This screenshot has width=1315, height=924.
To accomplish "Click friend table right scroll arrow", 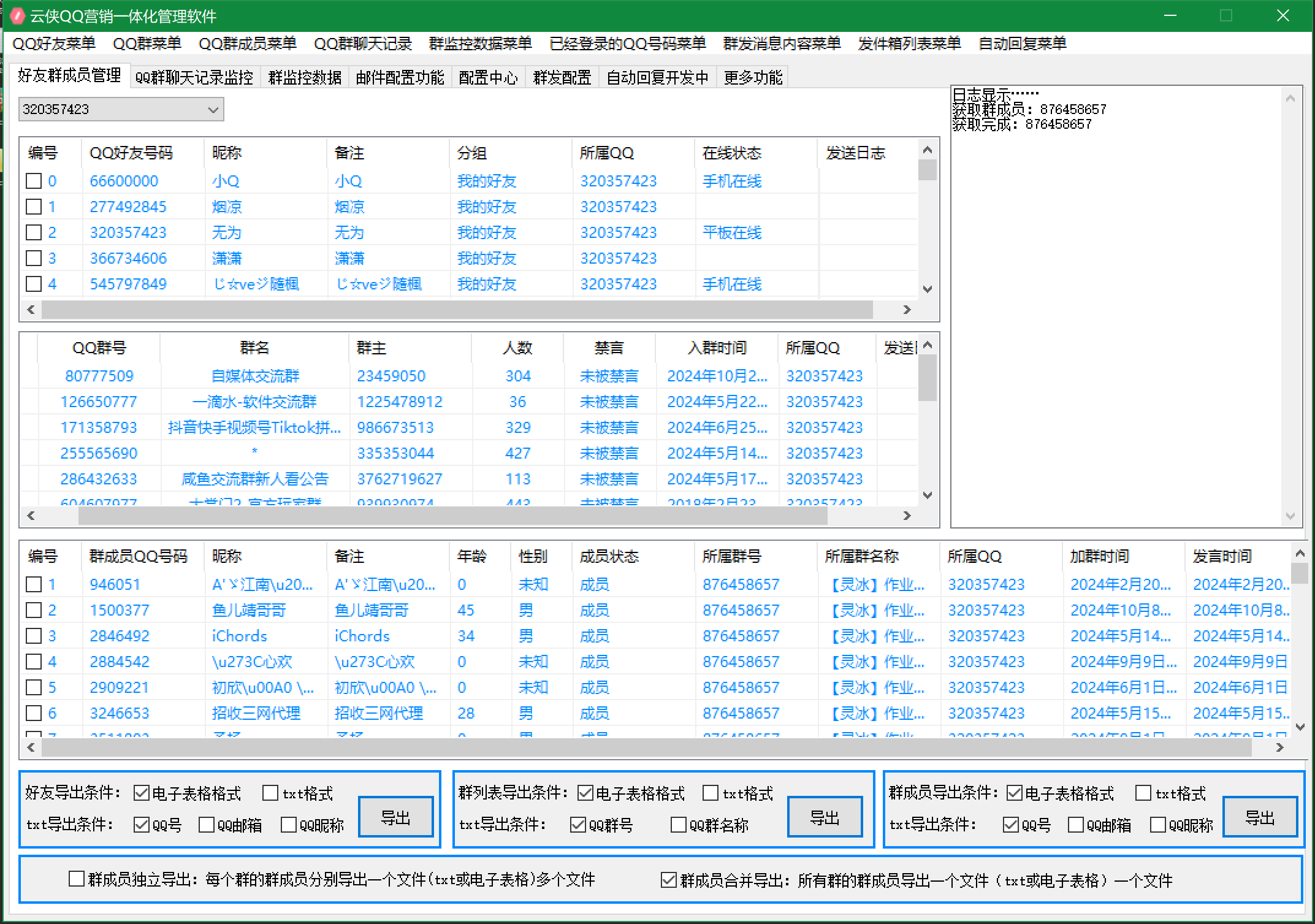I will click(907, 310).
